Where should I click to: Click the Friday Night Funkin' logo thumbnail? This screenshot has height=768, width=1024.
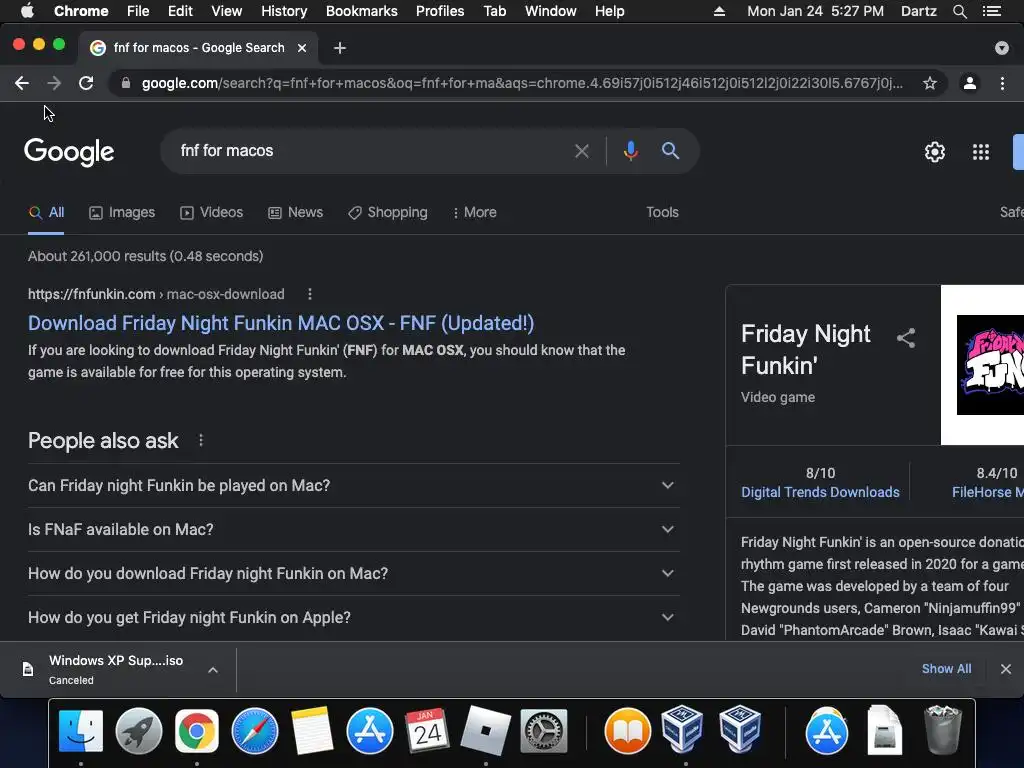pos(990,364)
